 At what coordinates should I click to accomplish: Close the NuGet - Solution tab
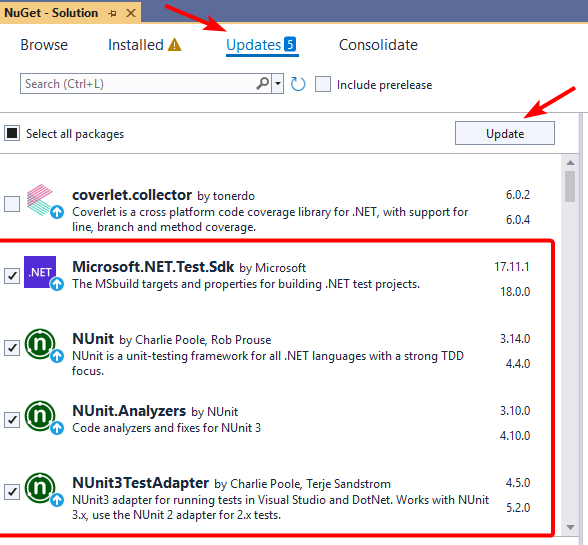pos(131,14)
